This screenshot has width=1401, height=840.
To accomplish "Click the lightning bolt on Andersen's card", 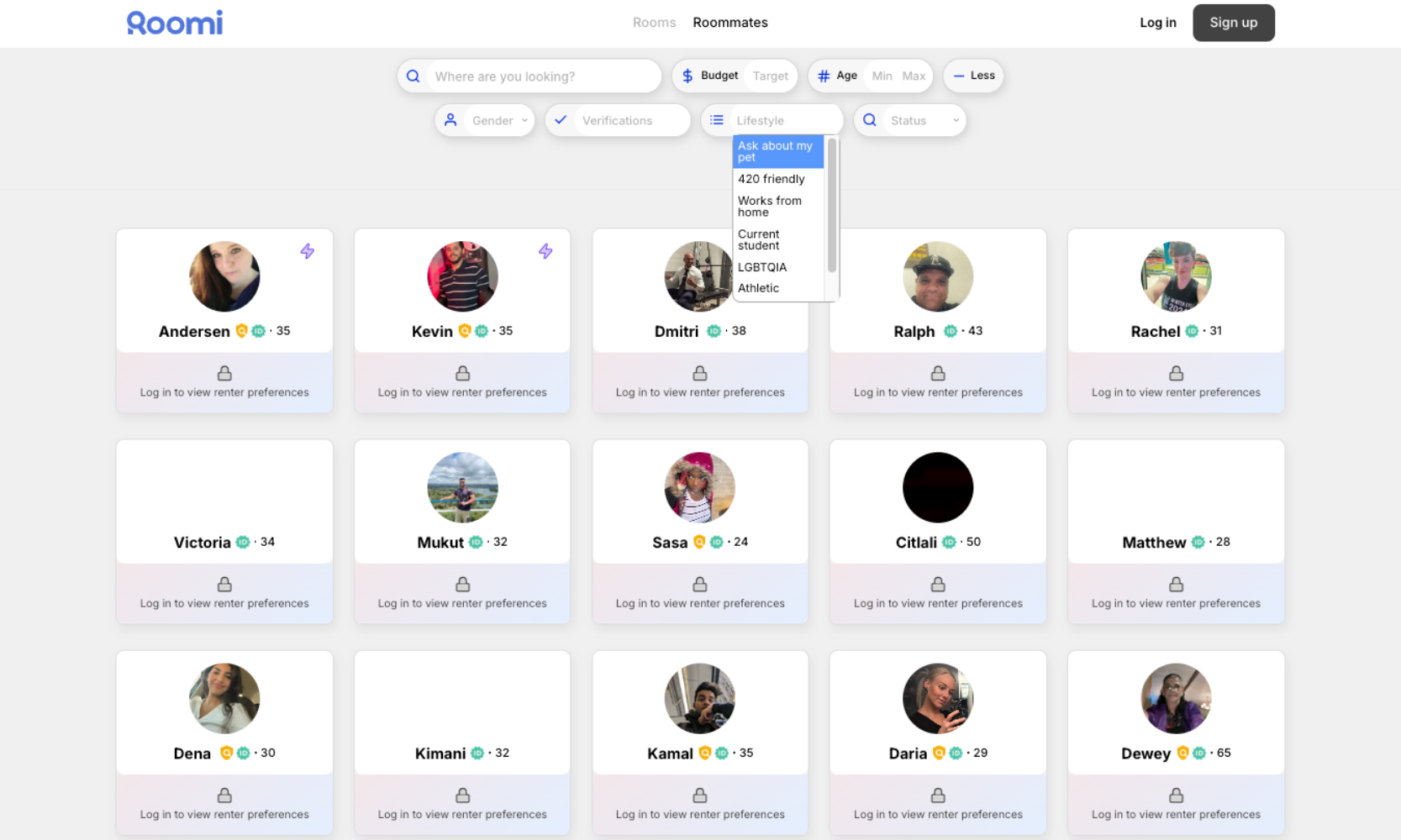I will click(308, 251).
